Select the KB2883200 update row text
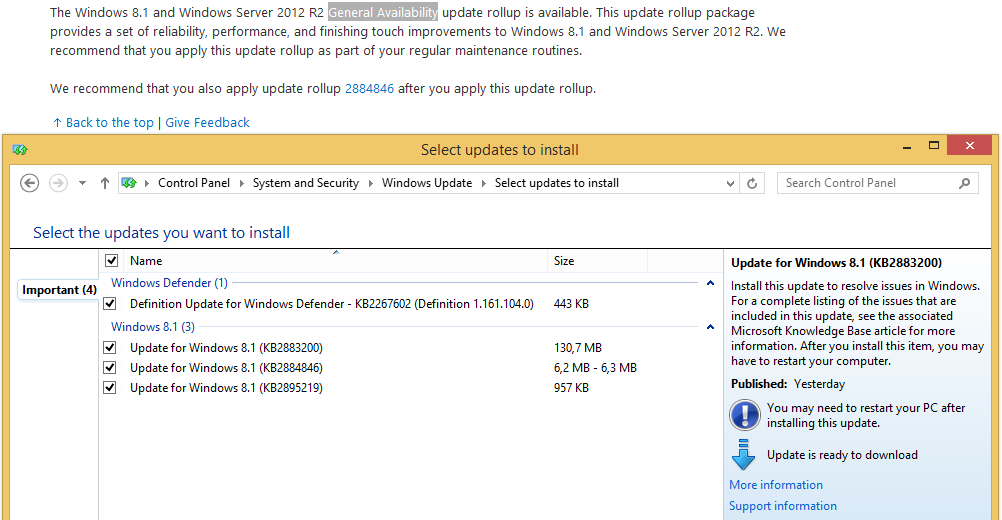This screenshot has width=1002, height=520. 226,348
